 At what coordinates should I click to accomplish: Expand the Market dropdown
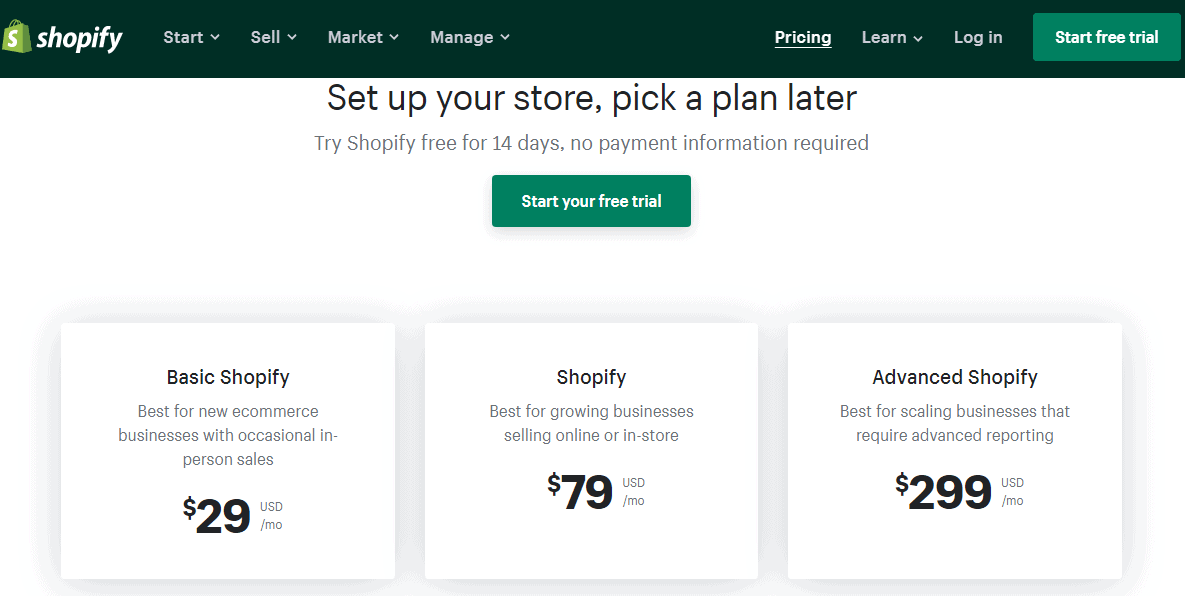point(362,37)
